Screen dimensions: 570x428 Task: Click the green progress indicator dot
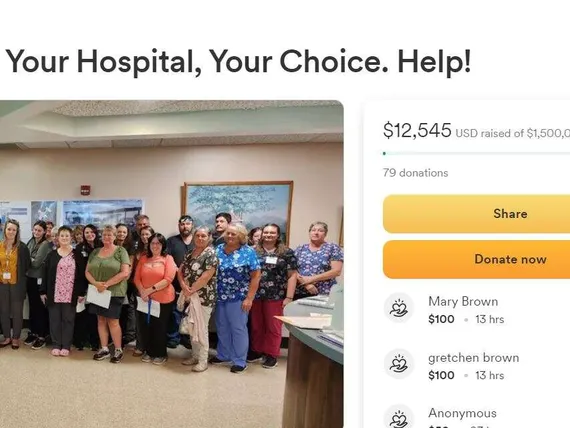384,153
